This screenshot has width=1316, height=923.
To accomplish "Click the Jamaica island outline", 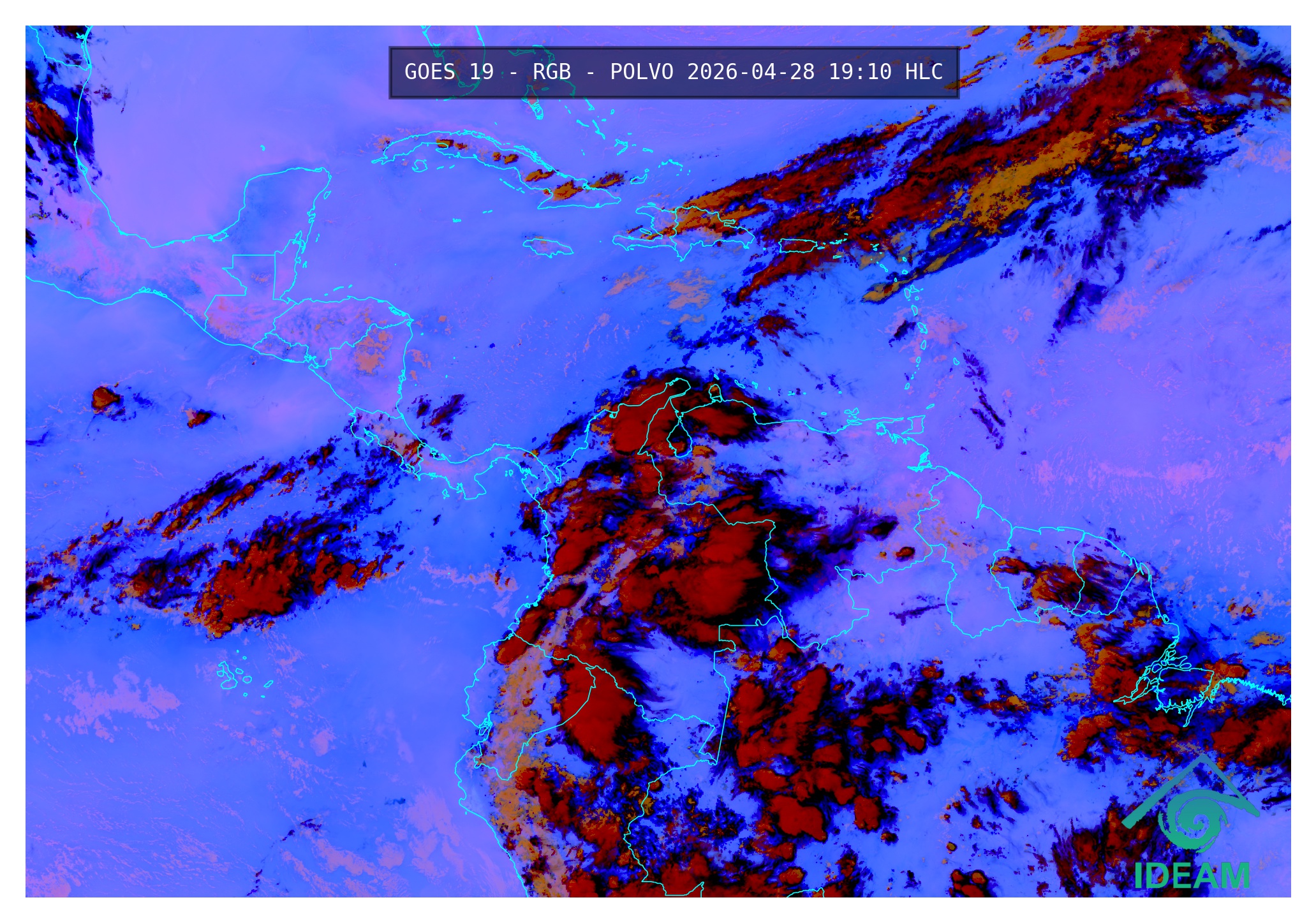I will 547,246.
